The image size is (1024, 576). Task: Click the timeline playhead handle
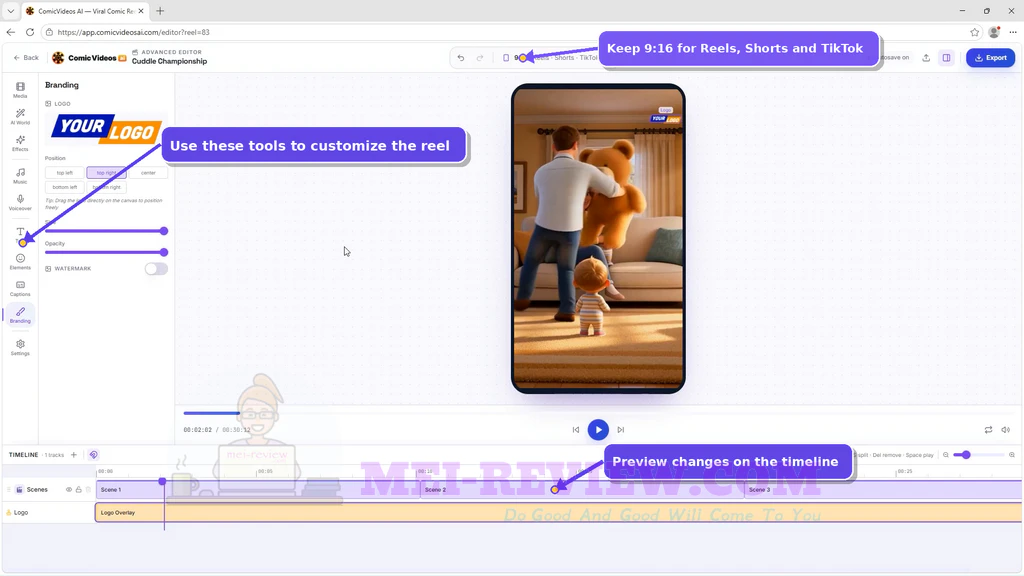click(x=163, y=481)
